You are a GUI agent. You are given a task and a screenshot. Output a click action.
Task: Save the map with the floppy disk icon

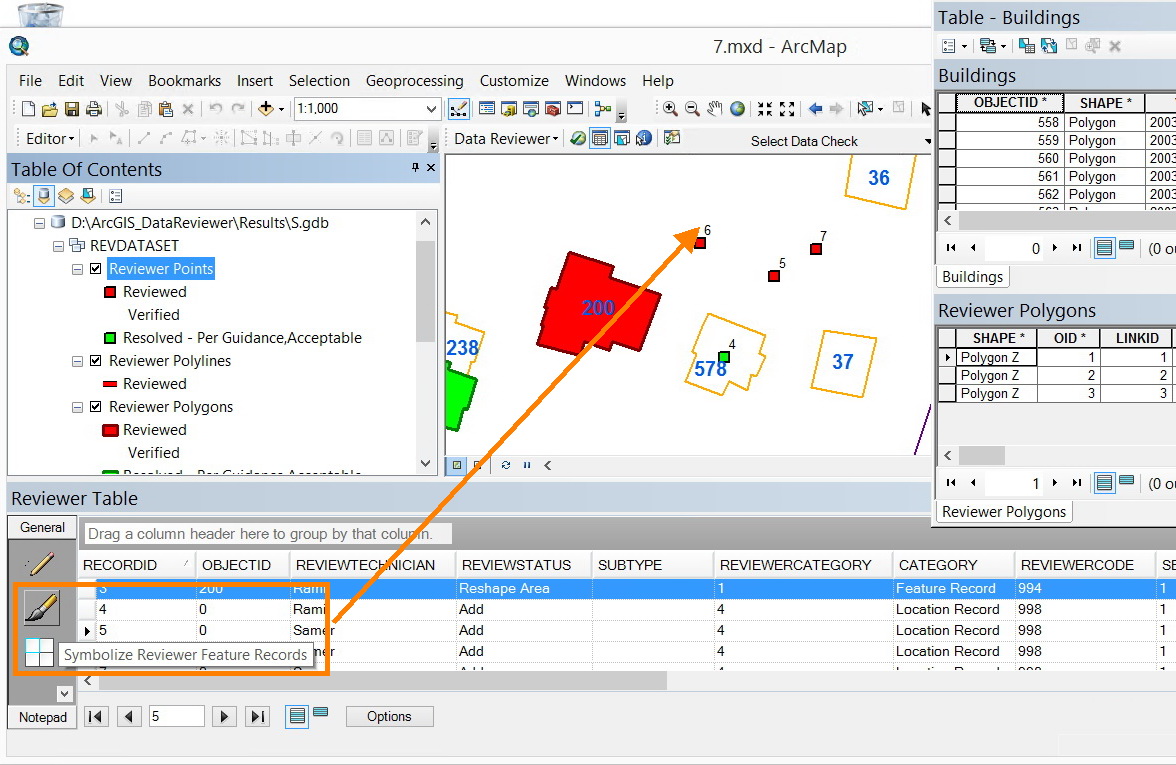[x=71, y=109]
